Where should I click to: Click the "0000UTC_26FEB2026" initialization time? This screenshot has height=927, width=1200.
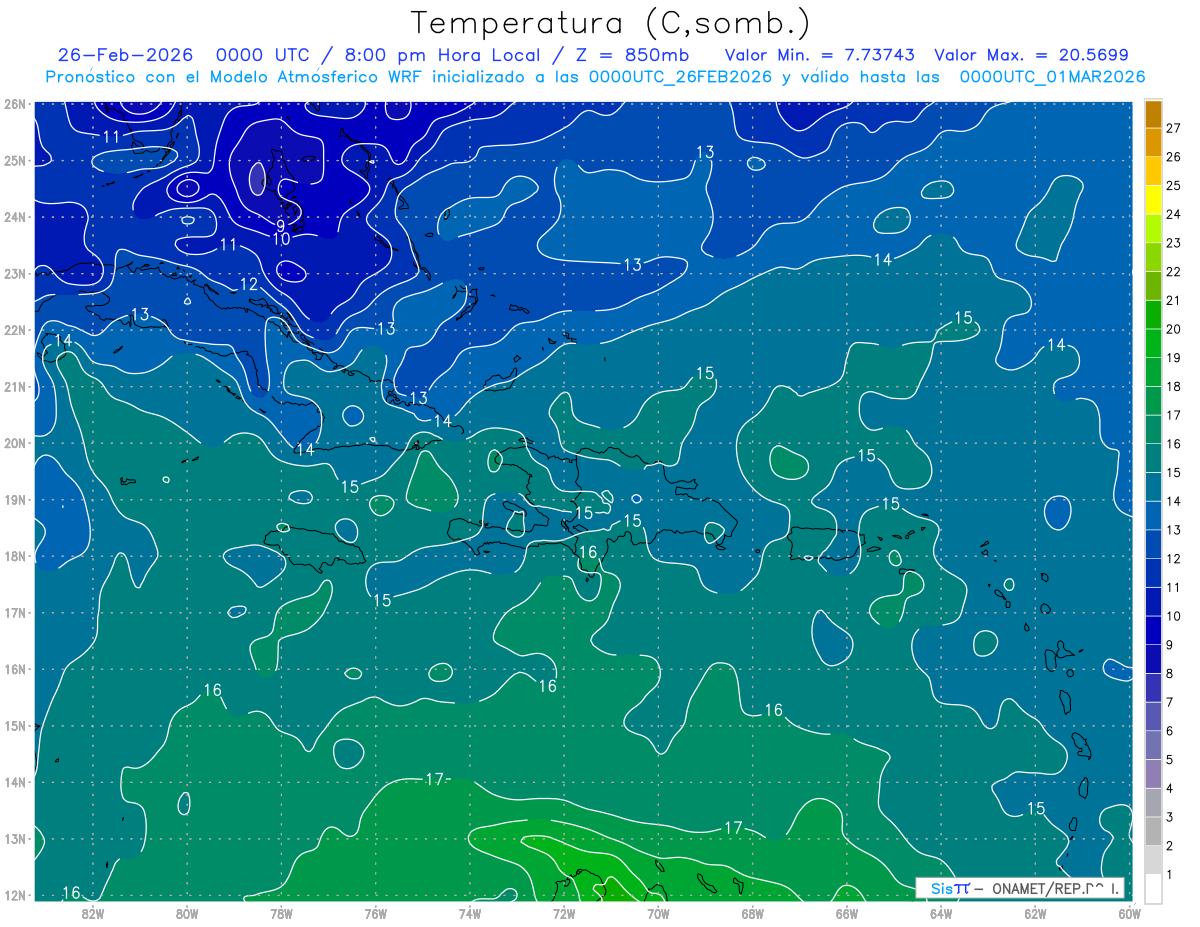680,77
